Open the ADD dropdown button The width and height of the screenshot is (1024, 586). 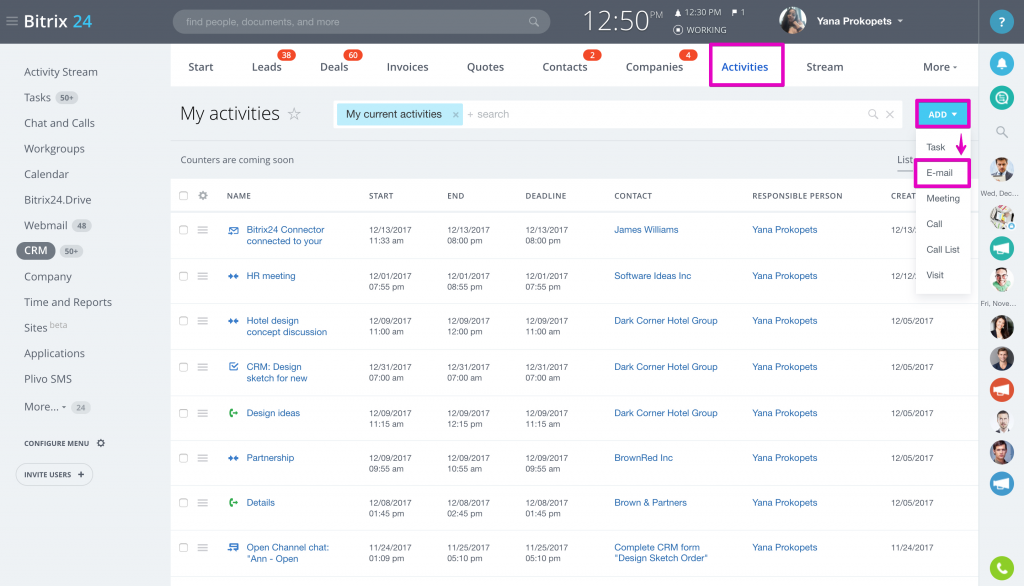pyautogui.click(x=942, y=114)
